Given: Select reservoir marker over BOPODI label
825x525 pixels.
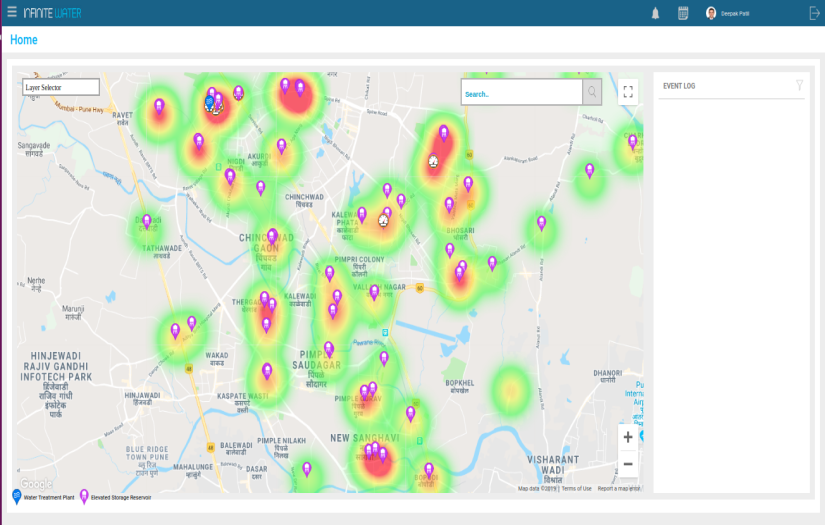Looking at the screenshot, I should point(429,470).
